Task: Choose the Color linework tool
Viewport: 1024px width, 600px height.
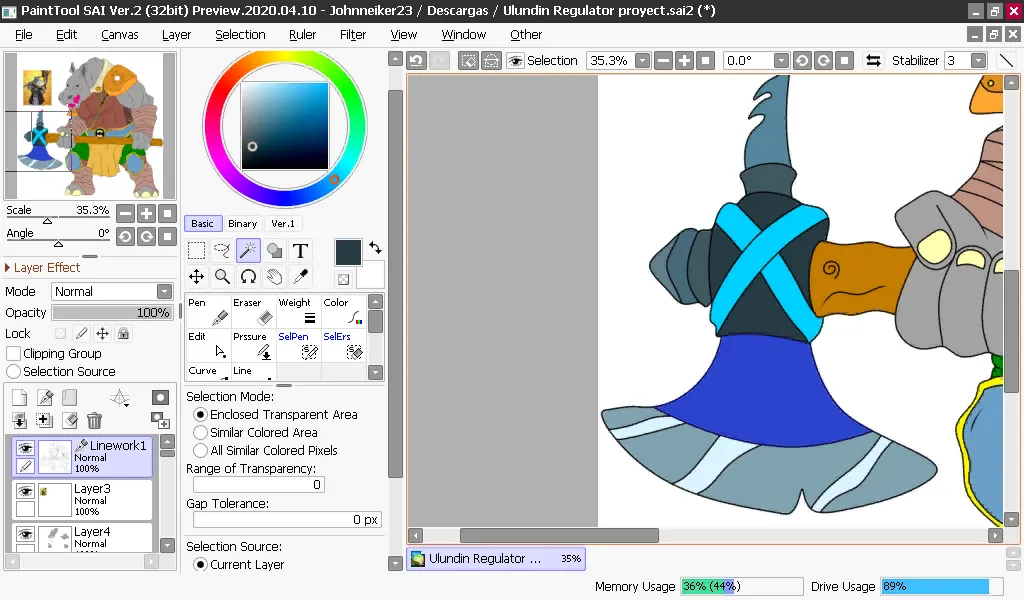Action: 344,311
